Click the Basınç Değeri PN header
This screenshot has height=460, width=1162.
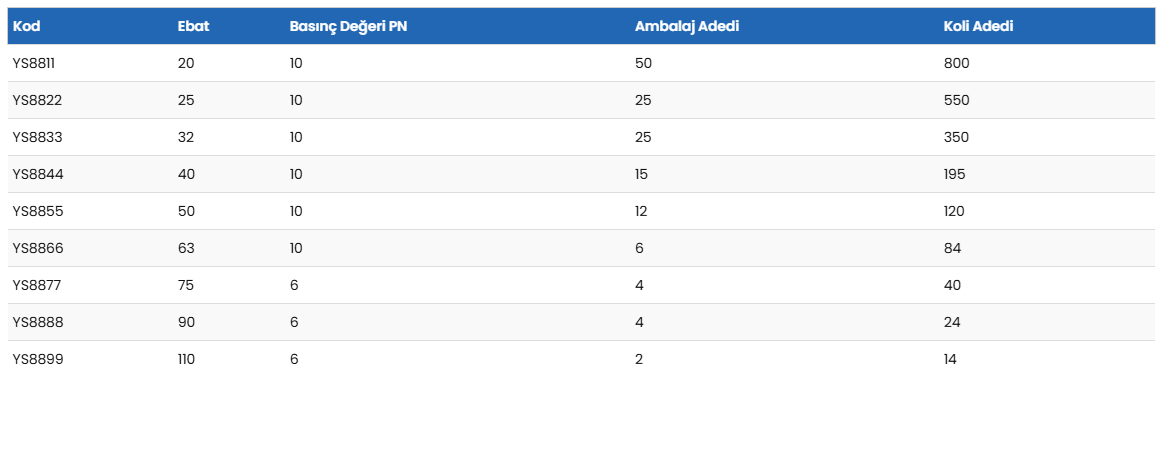coord(348,26)
